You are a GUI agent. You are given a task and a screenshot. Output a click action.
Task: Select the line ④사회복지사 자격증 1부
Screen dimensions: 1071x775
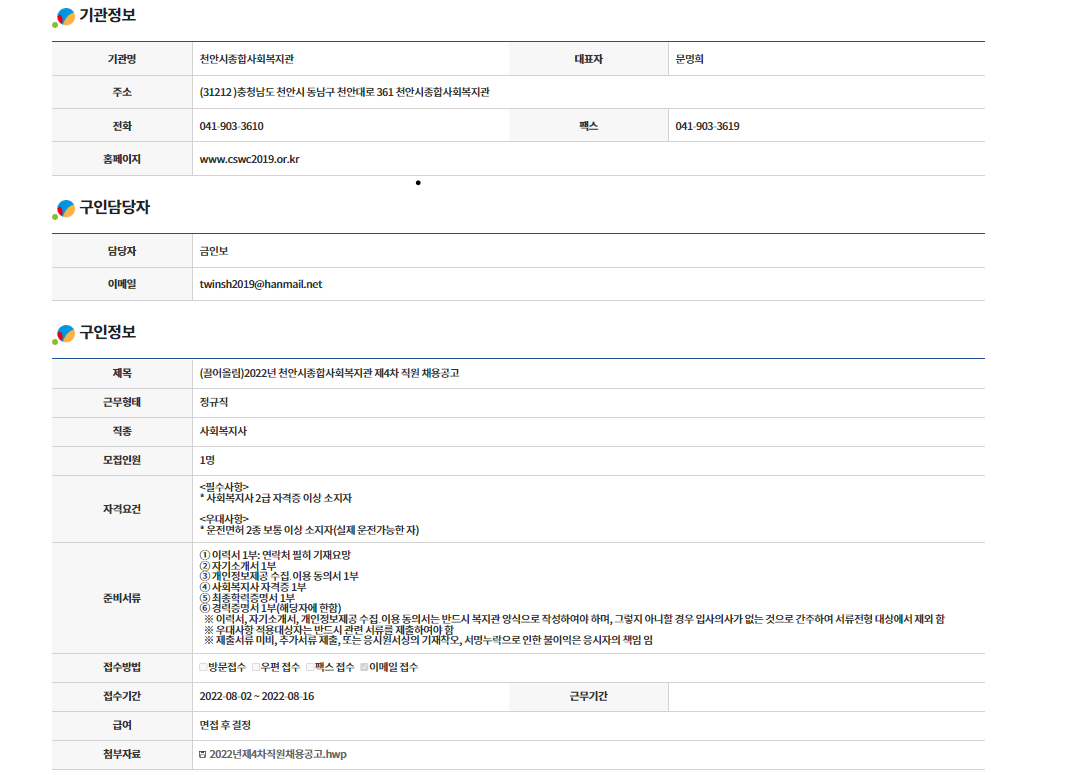[253, 587]
